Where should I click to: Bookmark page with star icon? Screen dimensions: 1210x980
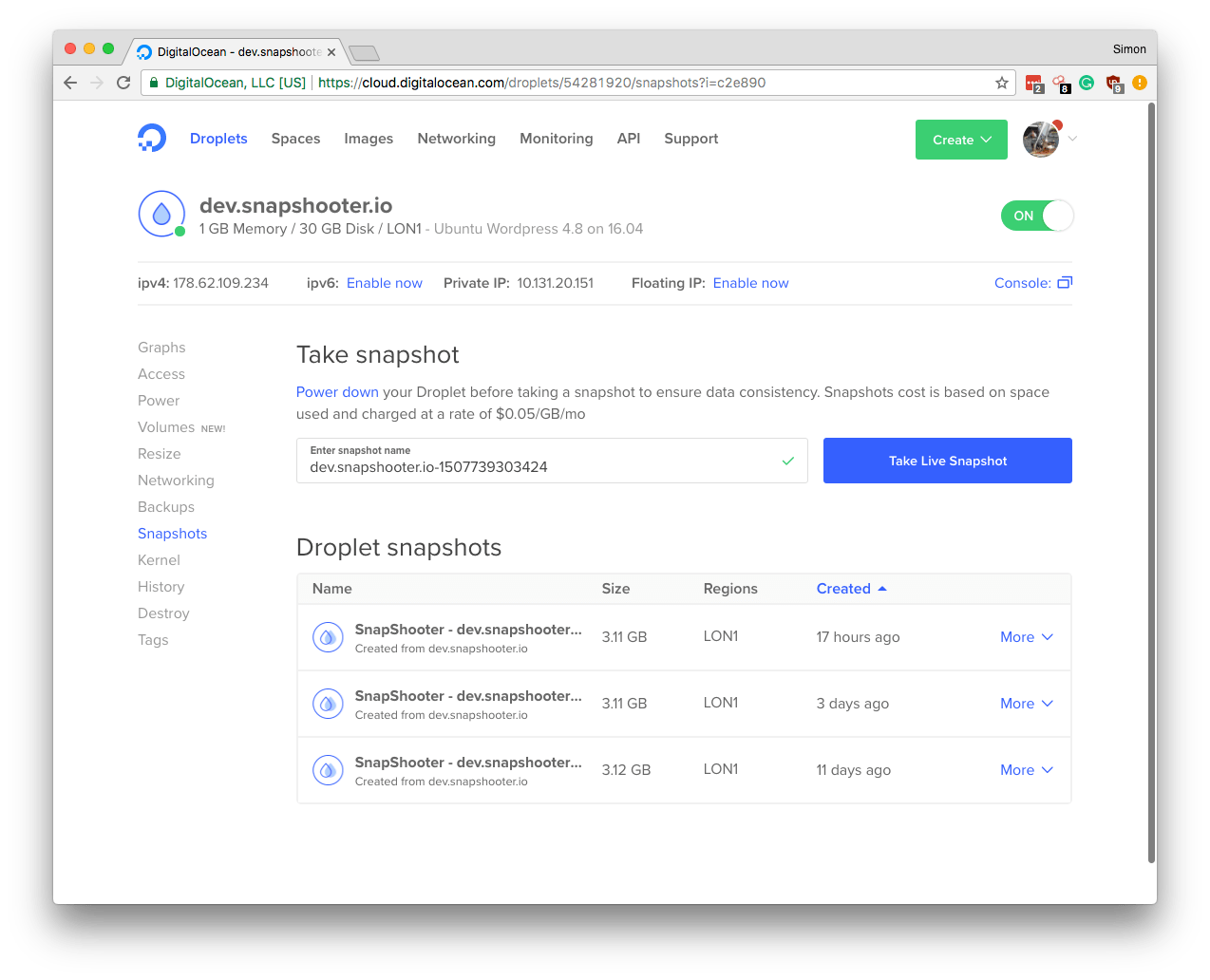pyautogui.click(x=1001, y=83)
